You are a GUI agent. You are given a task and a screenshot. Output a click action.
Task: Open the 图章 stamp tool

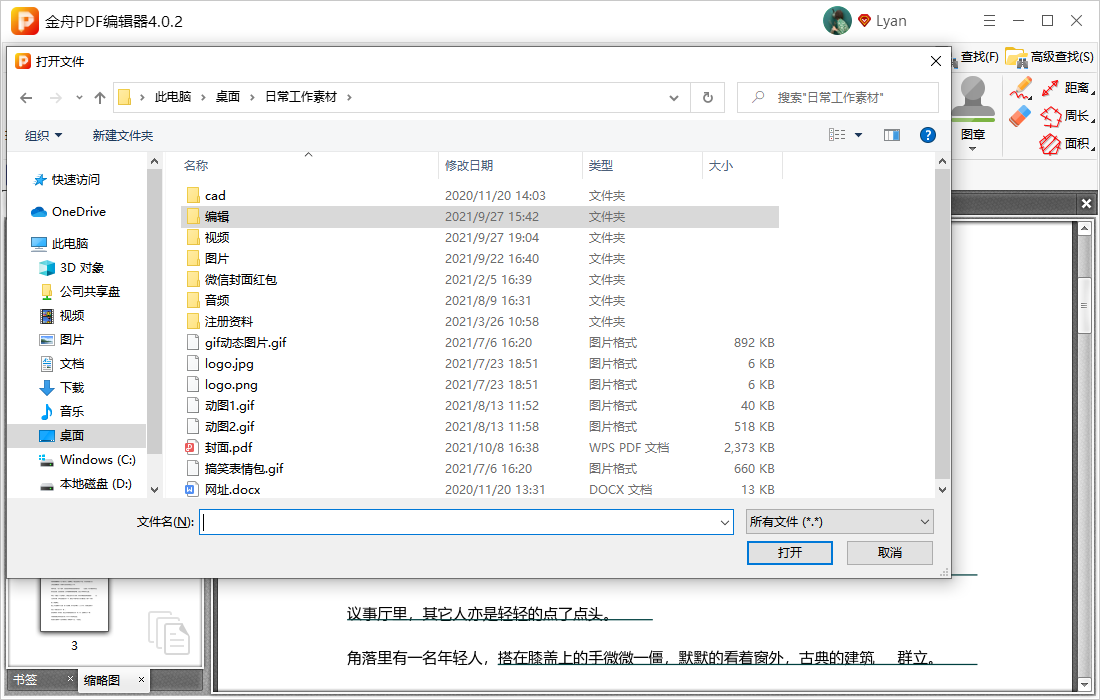tap(972, 105)
